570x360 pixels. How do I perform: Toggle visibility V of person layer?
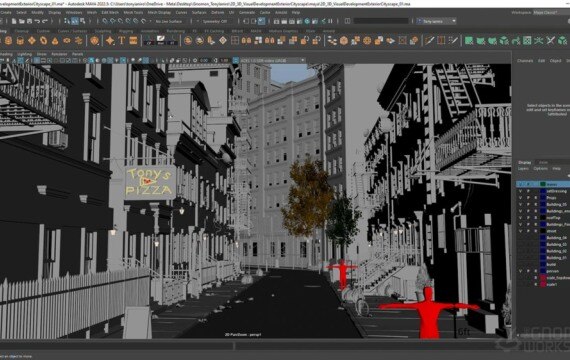click(520, 271)
